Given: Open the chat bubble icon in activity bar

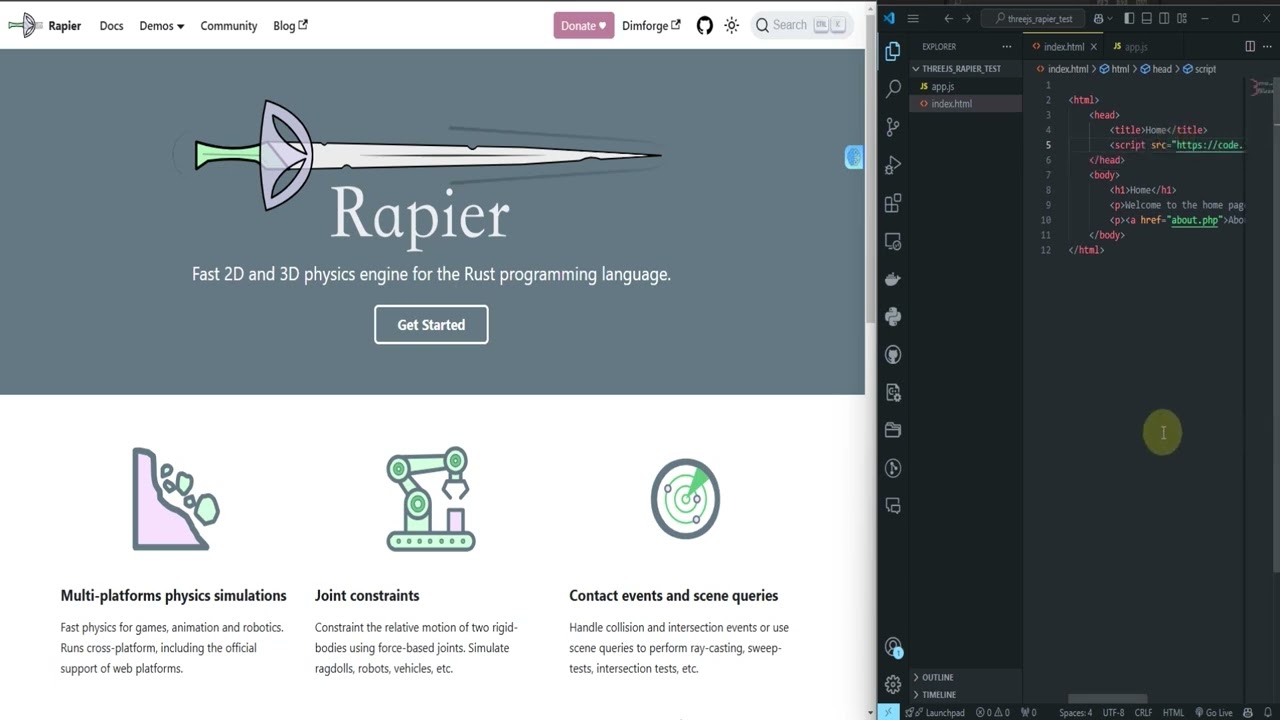Looking at the screenshot, I should tap(893, 506).
